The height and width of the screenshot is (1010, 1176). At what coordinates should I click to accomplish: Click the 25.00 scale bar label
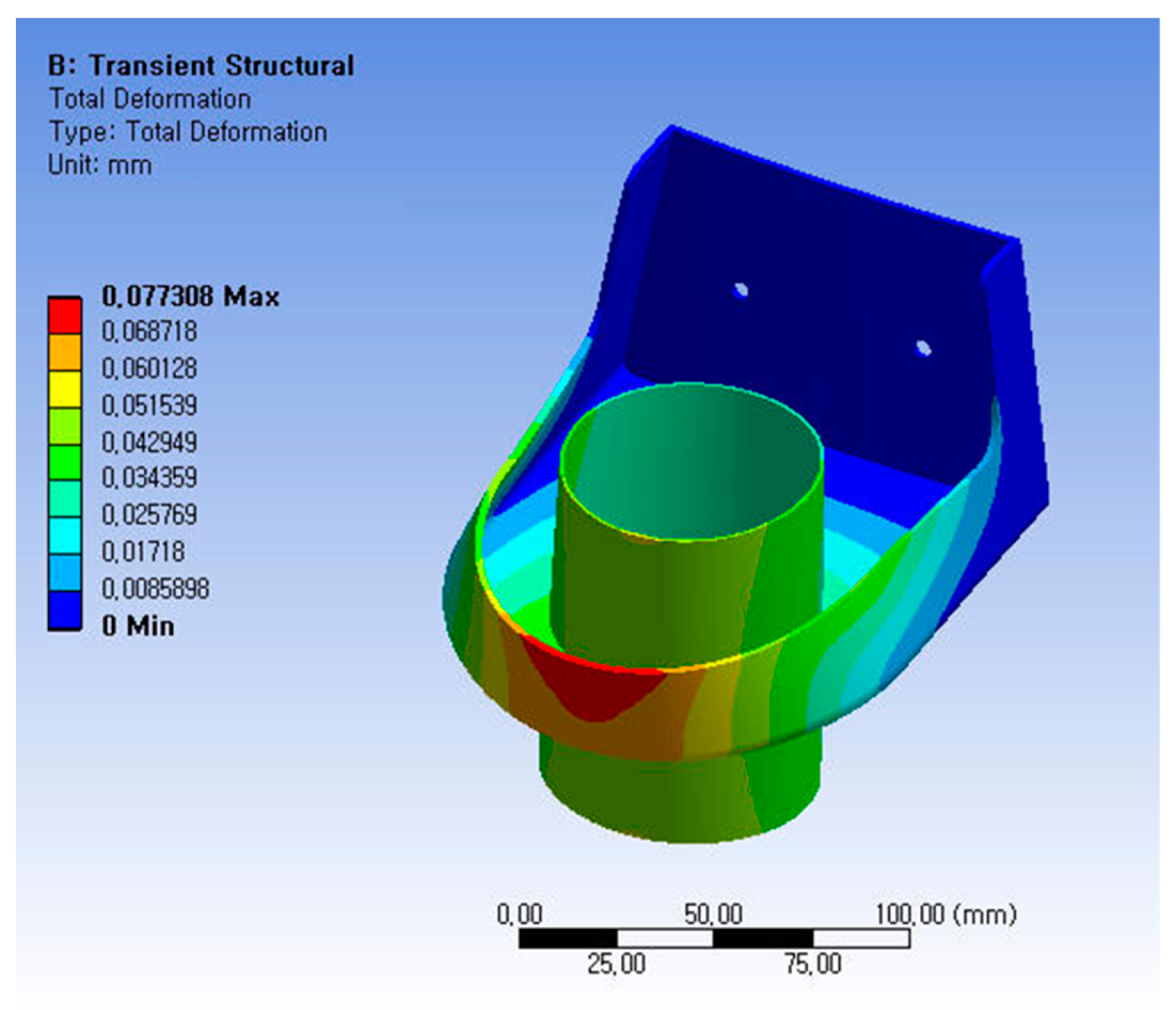[x=616, y=964]
